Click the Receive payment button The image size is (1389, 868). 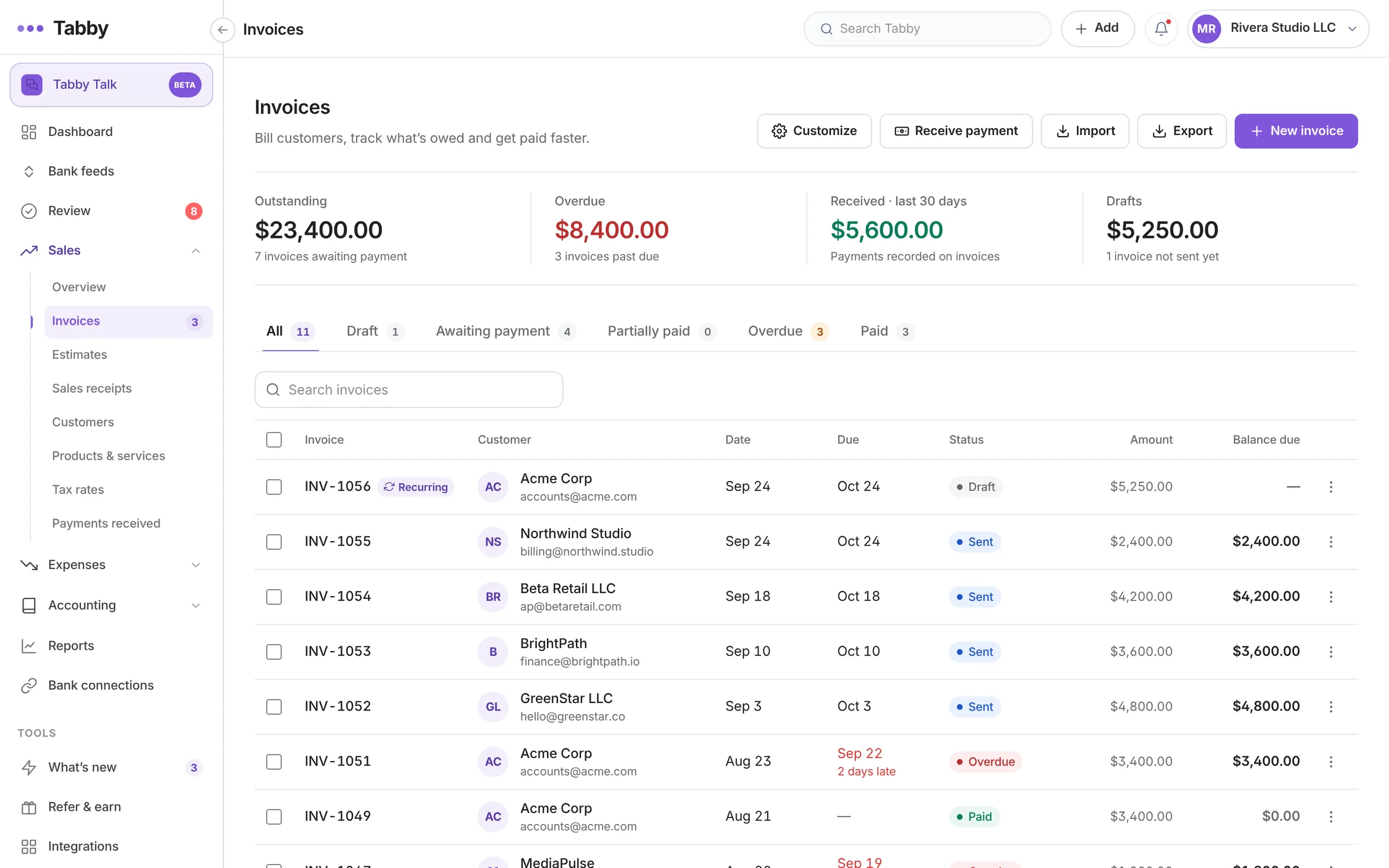pos(956,131)
